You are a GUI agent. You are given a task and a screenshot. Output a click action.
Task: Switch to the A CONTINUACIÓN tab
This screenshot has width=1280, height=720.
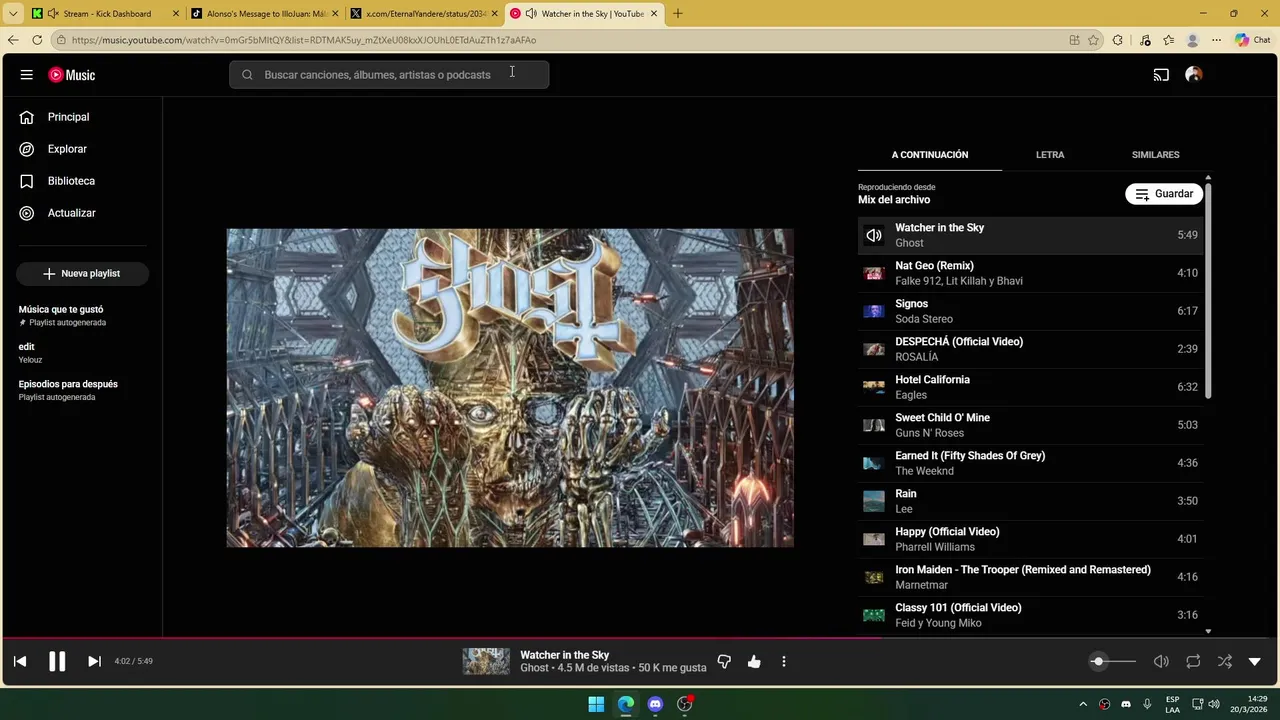[x=930, y=155]
